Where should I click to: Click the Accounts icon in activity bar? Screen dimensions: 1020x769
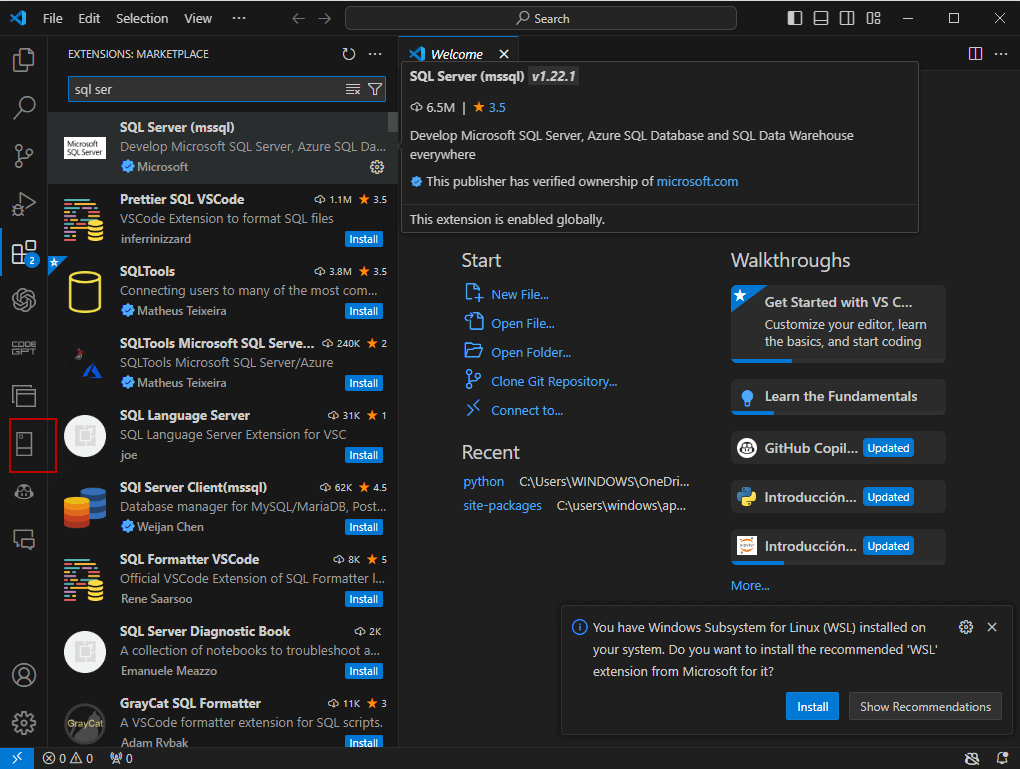[x=23, y=675]
